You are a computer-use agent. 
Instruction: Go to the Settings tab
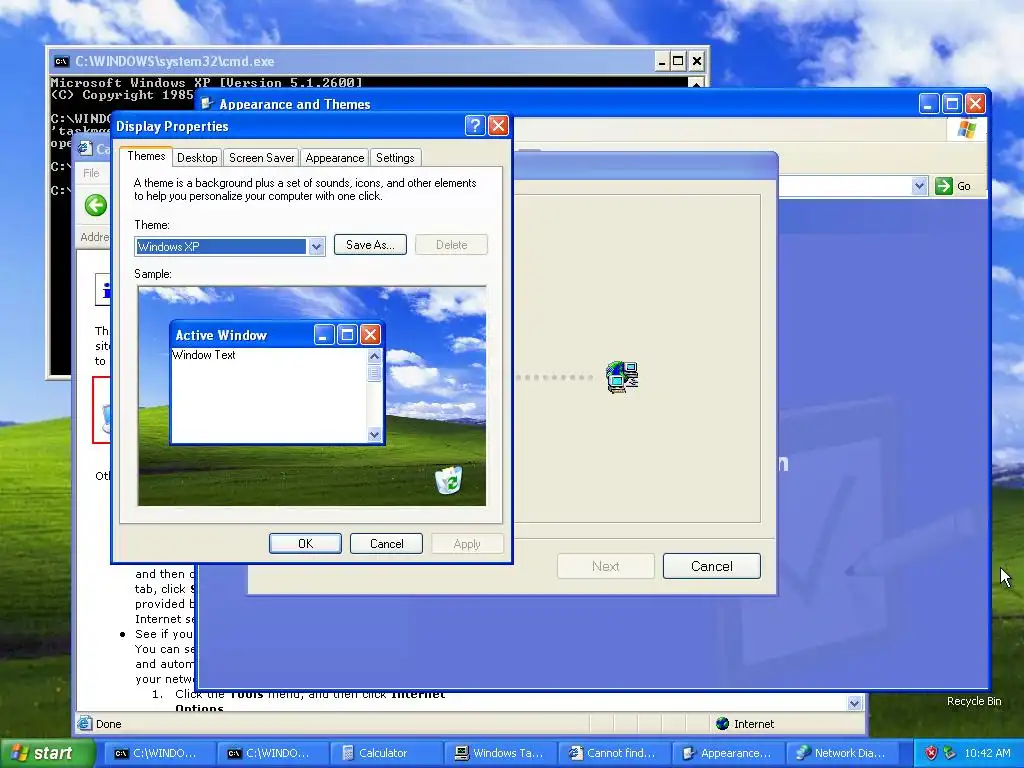(x=394, y=158)
